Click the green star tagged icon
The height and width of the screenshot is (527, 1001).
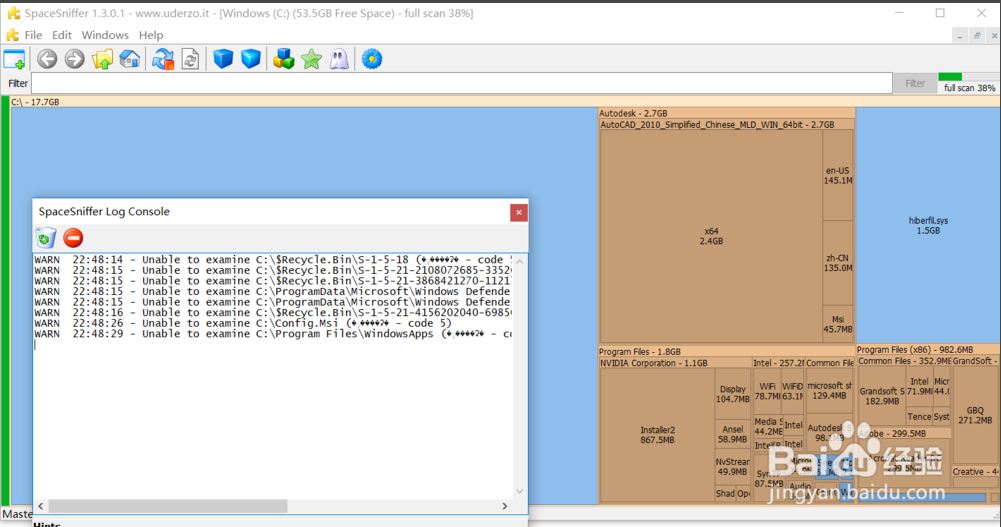(x=312, y=59)
